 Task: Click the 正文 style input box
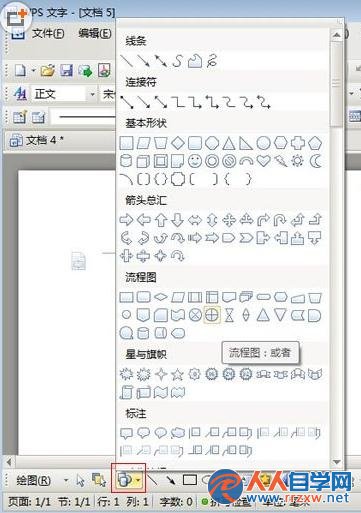click(x=60, y=94)
